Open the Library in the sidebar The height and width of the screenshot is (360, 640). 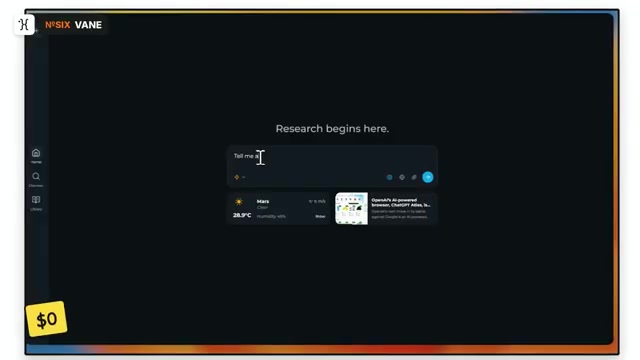[x=36, y=203]
